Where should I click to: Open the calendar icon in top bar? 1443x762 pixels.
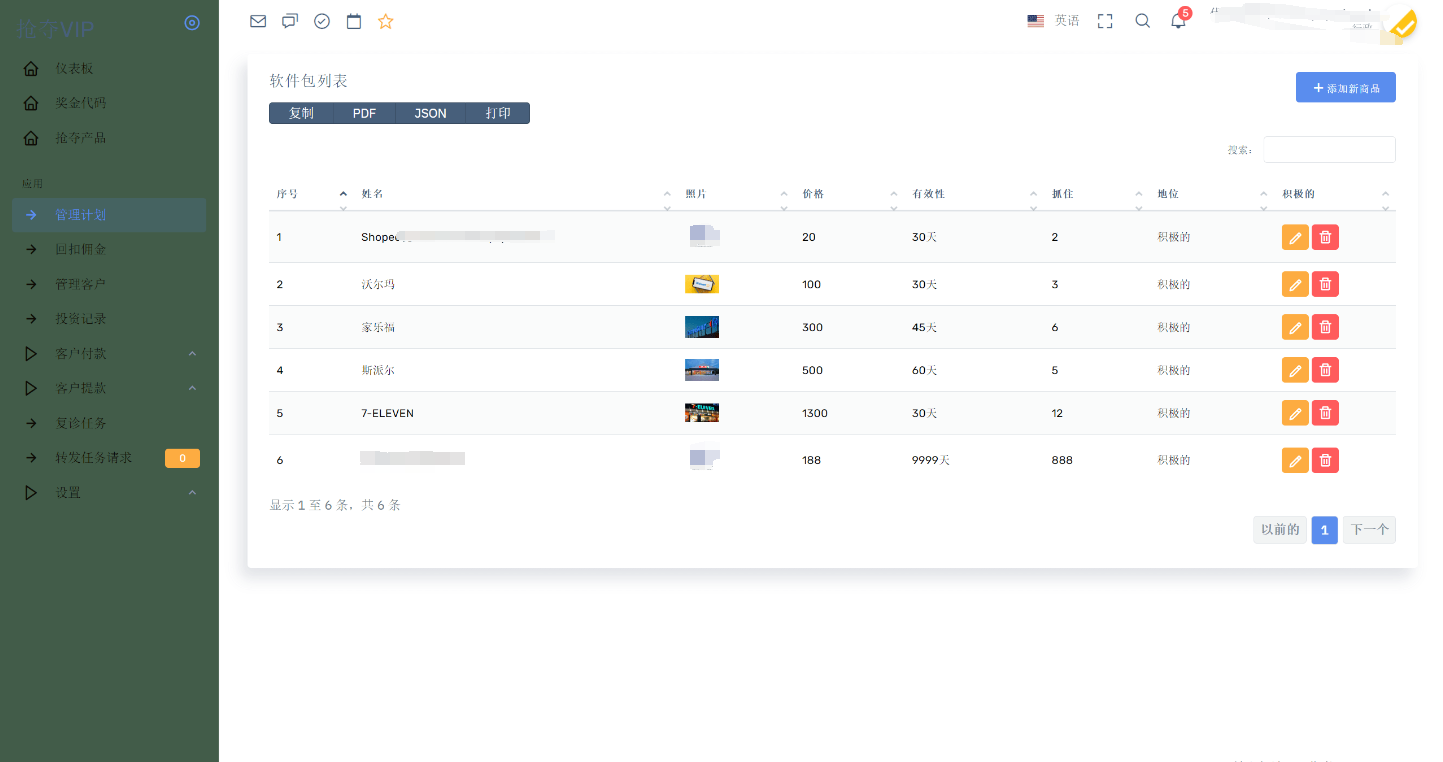click(x=354, y=21)
